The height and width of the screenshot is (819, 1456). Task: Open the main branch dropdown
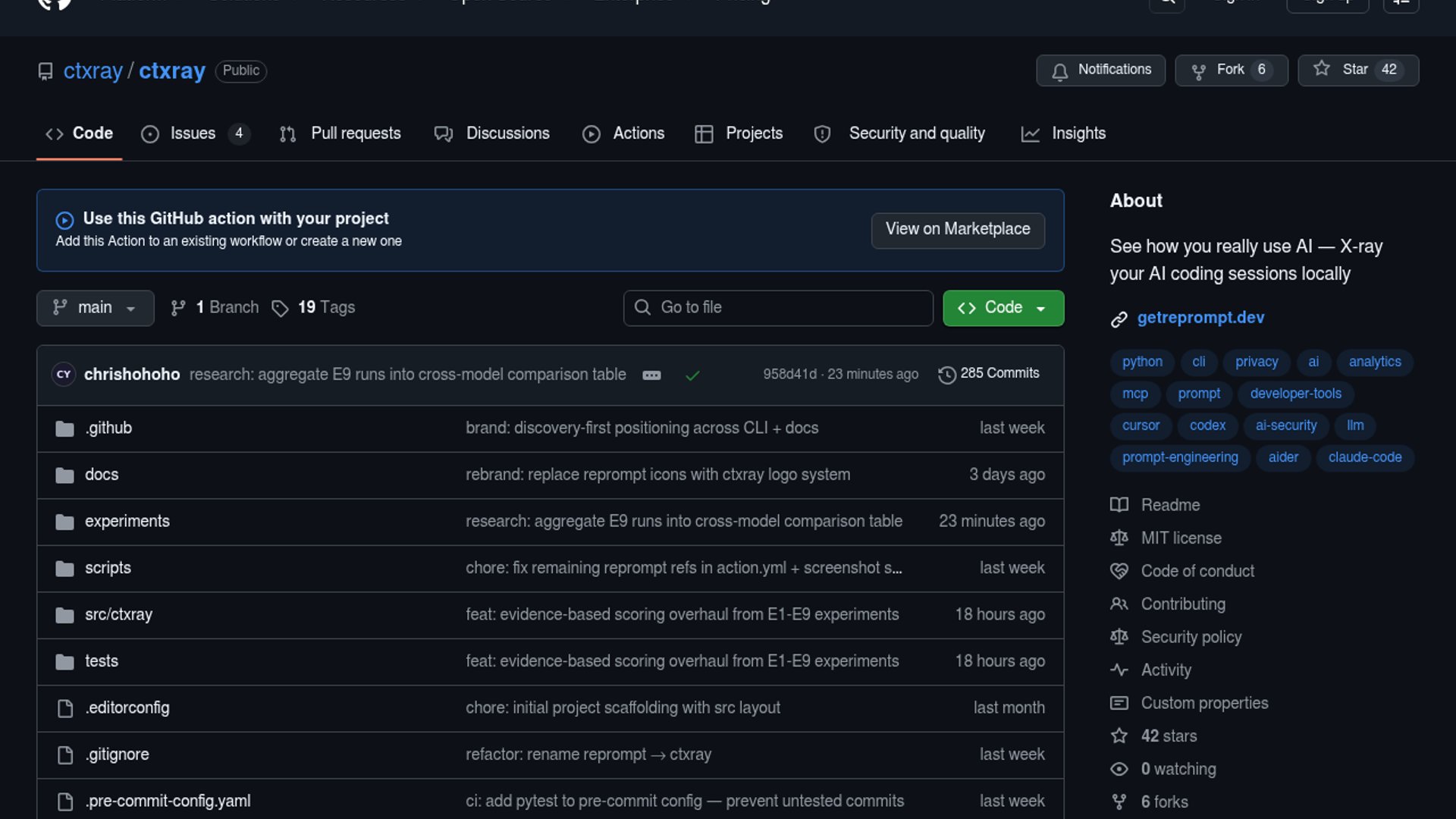click(95, 308)
